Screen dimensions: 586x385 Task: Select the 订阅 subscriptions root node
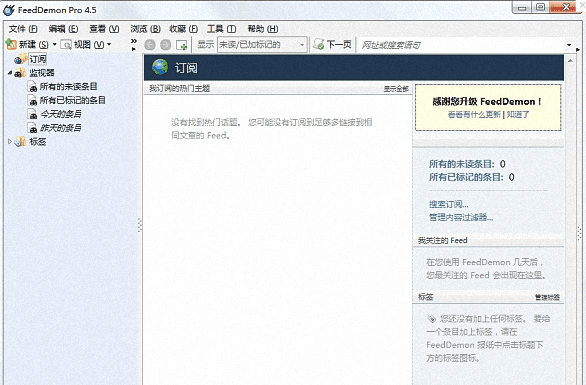[38, 59]
